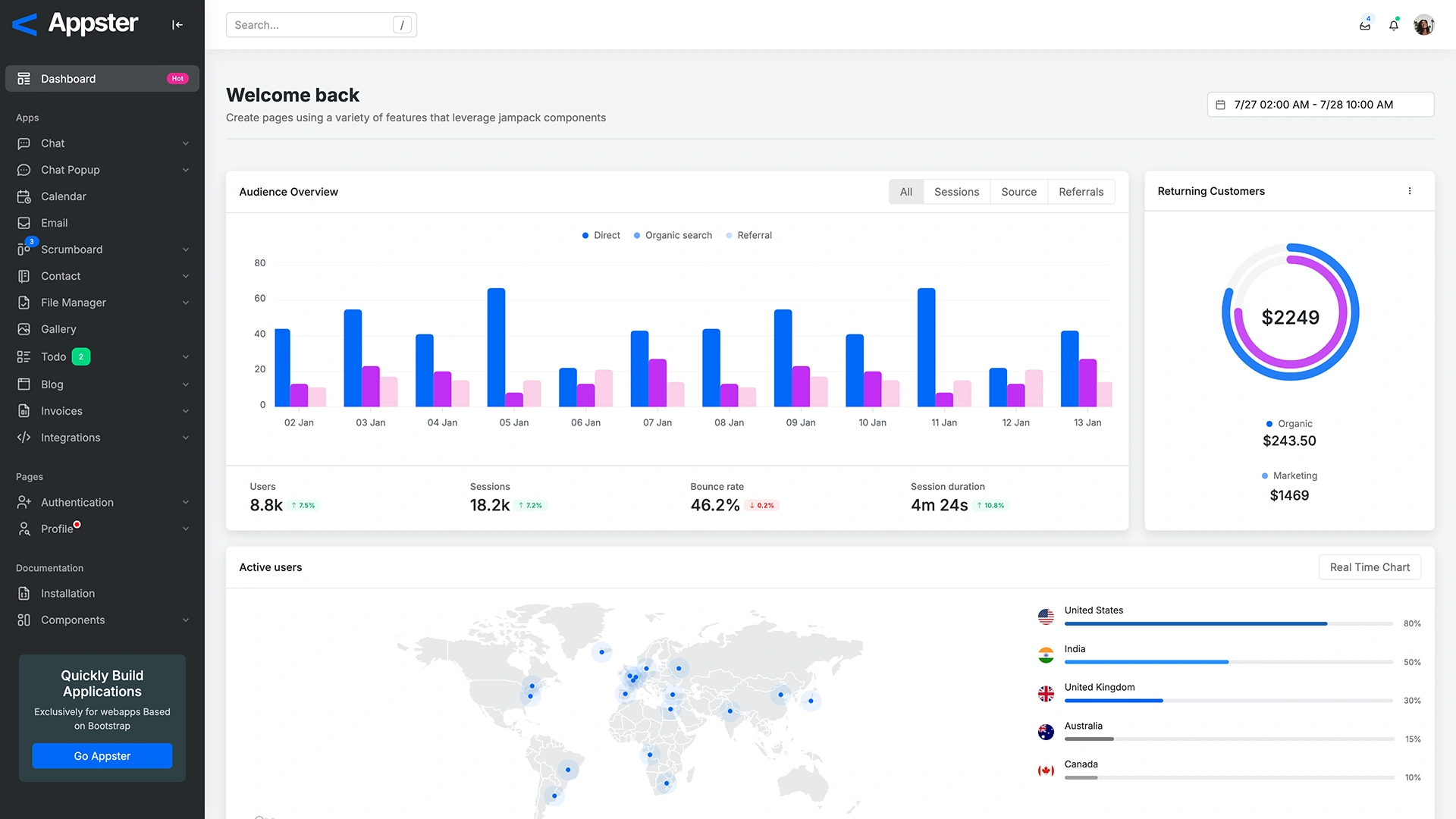Select the Invoices icon in sidebar
Screen dimensions: 1456x819
(x=25, y=410)
